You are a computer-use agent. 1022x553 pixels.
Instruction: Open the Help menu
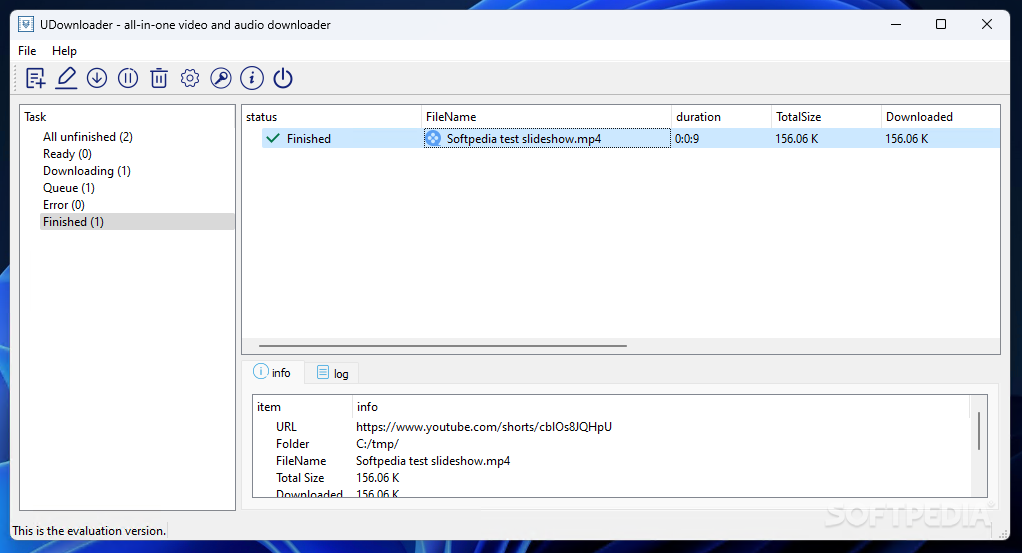pyautogui.click(x=65, y=51)
